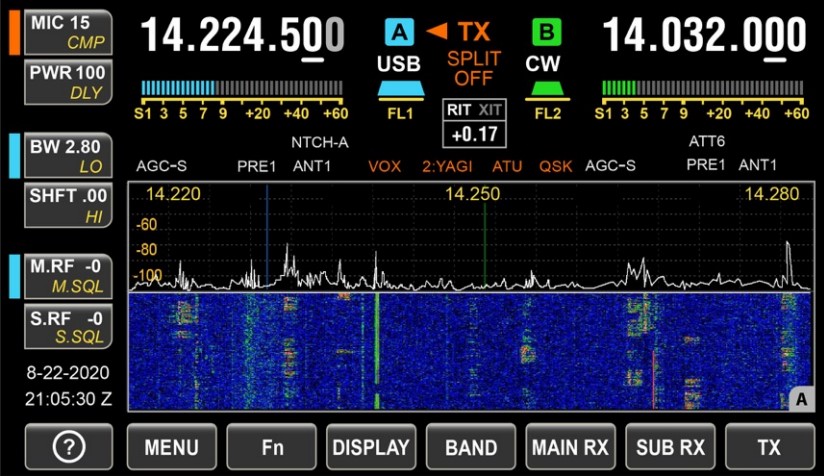Select the MIC 15 CMP control
The image size is (824, 476).
pos(68,33)
